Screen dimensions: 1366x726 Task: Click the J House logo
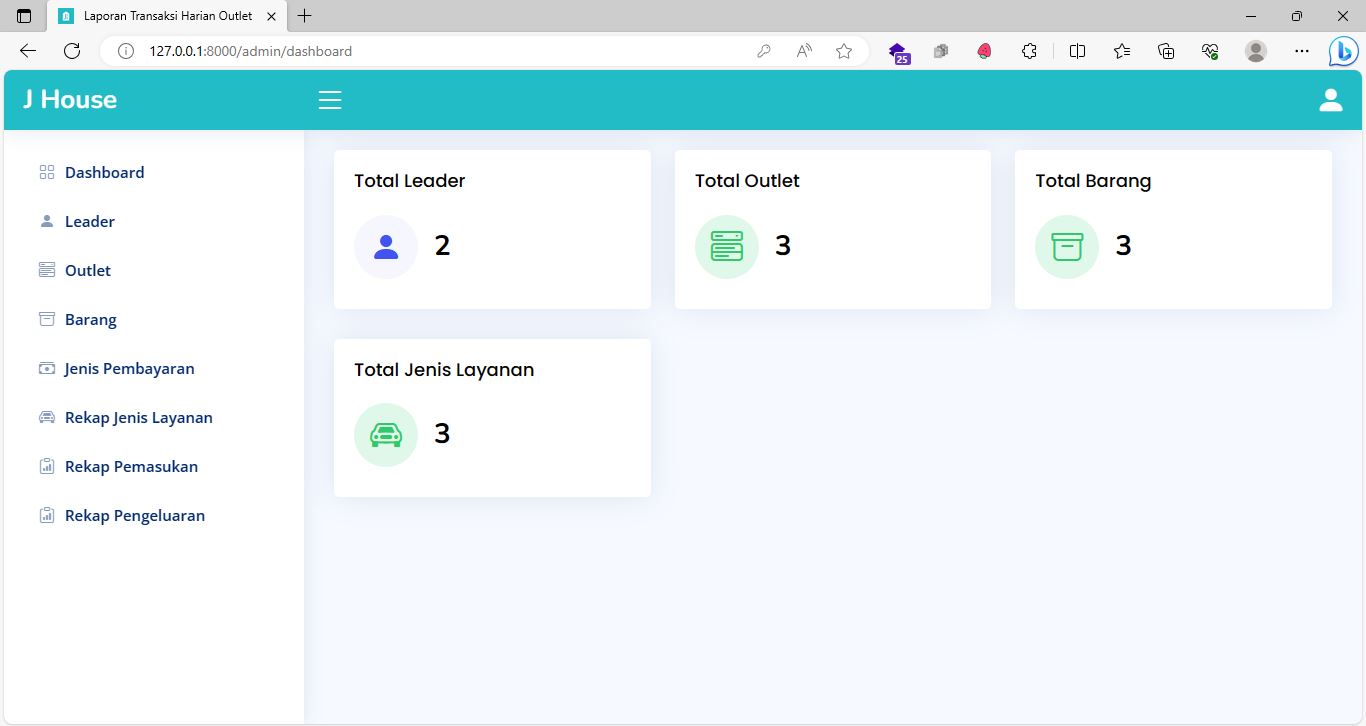70,99
